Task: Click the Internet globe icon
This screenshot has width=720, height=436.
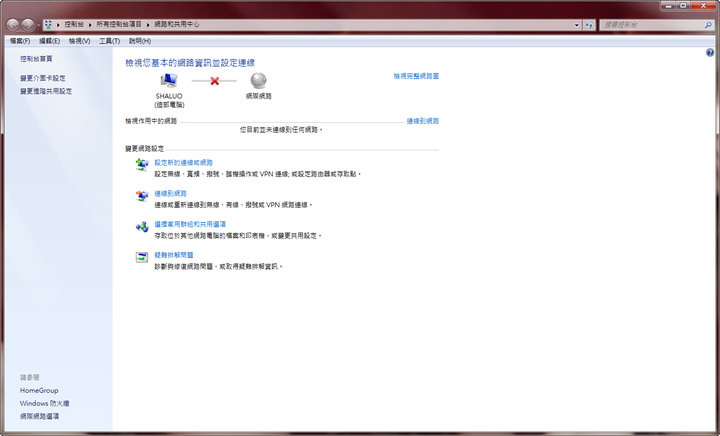Action: coord(259,81)
